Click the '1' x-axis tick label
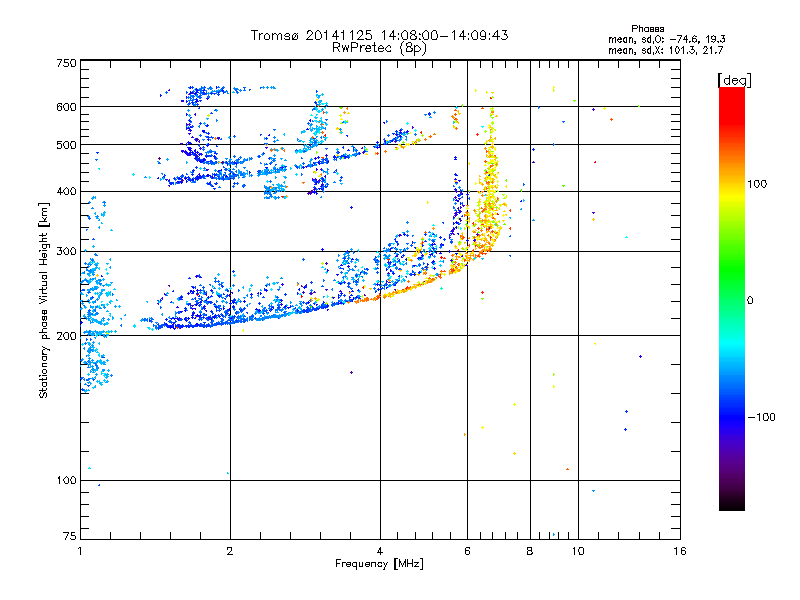This screenshot has height=600, width=800. coord(80,551)
